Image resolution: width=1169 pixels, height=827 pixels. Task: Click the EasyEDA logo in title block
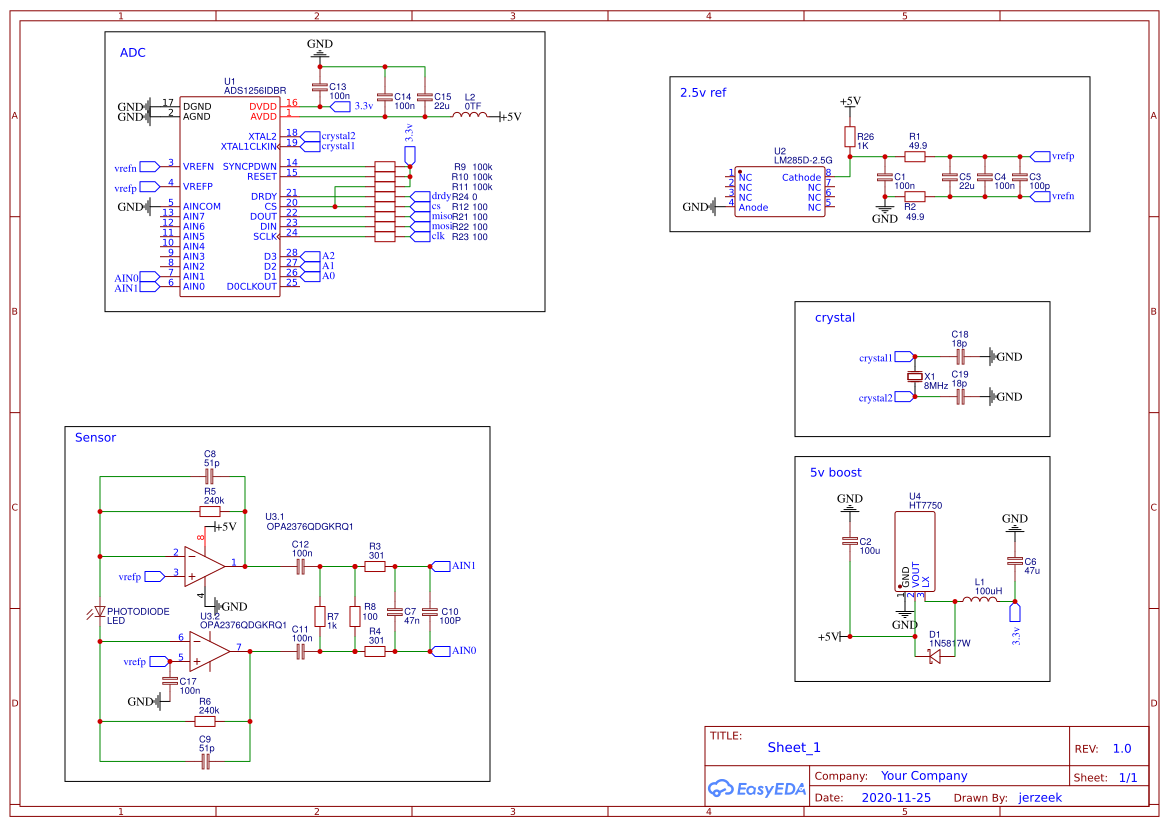(x=757, y=789)
